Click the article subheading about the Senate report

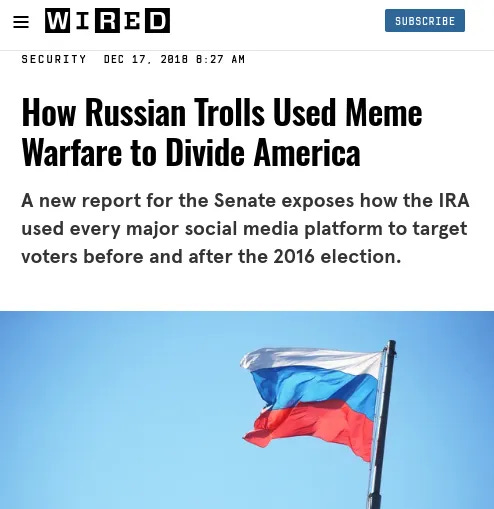click(245, 229)
